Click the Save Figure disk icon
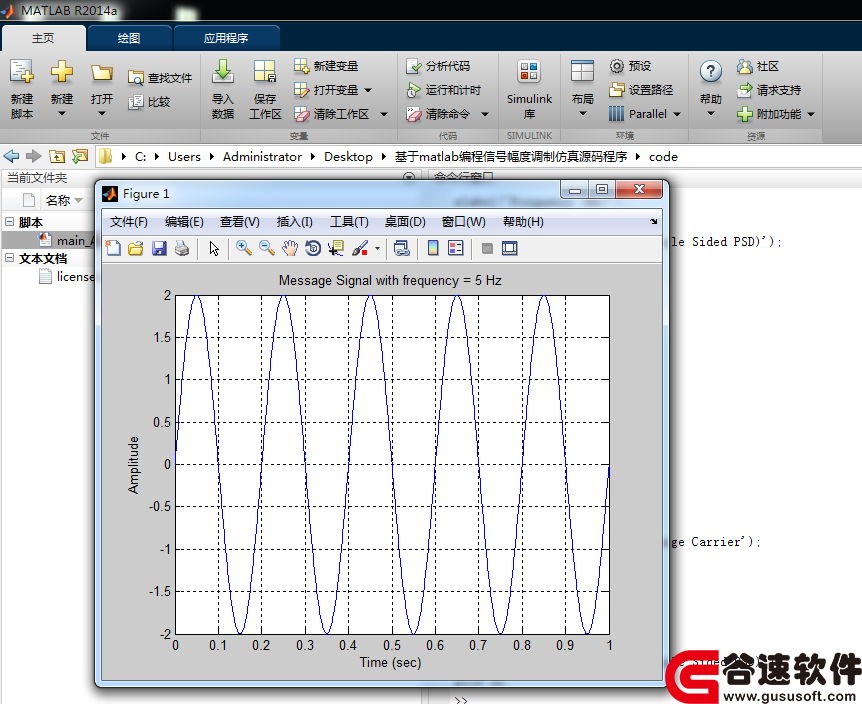 pos(159,248)
